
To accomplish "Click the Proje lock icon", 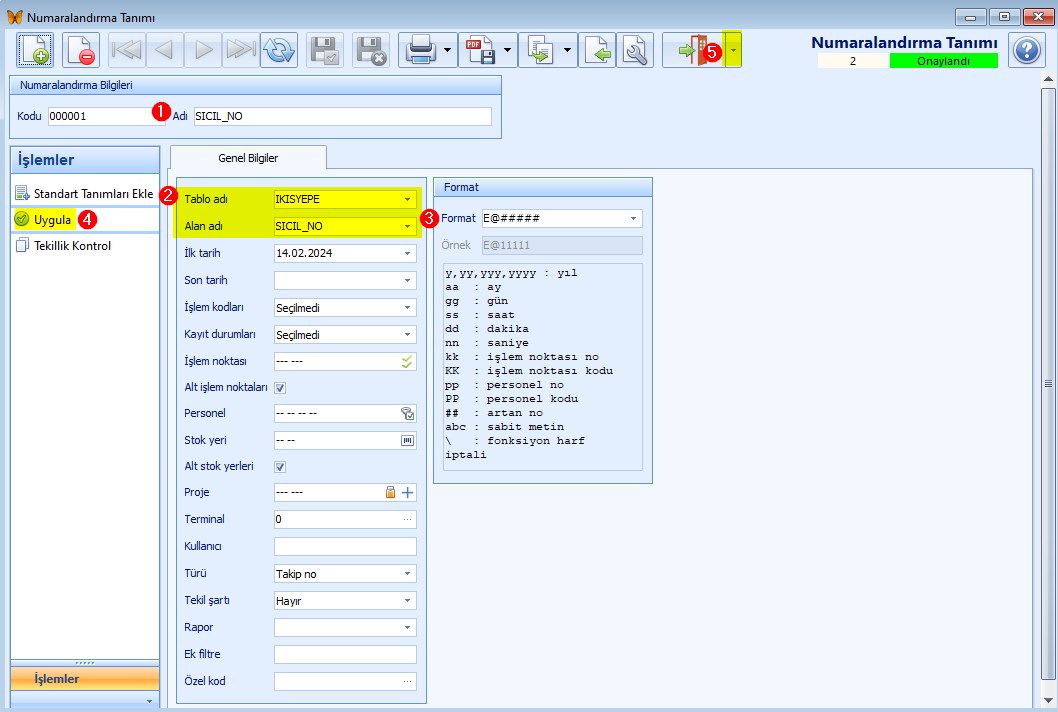I will click(390, 492).
